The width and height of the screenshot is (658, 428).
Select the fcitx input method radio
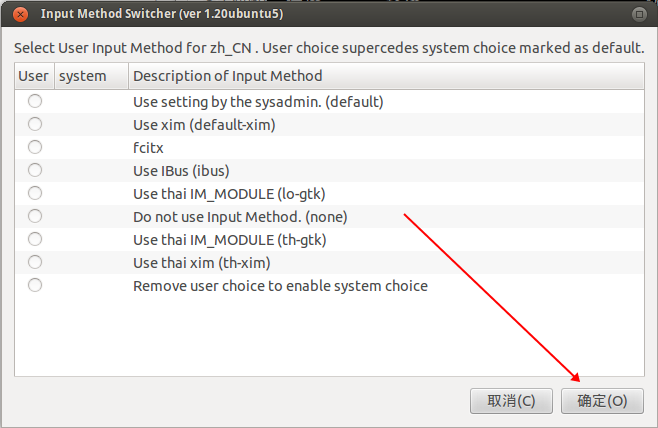tap(35, 147)
